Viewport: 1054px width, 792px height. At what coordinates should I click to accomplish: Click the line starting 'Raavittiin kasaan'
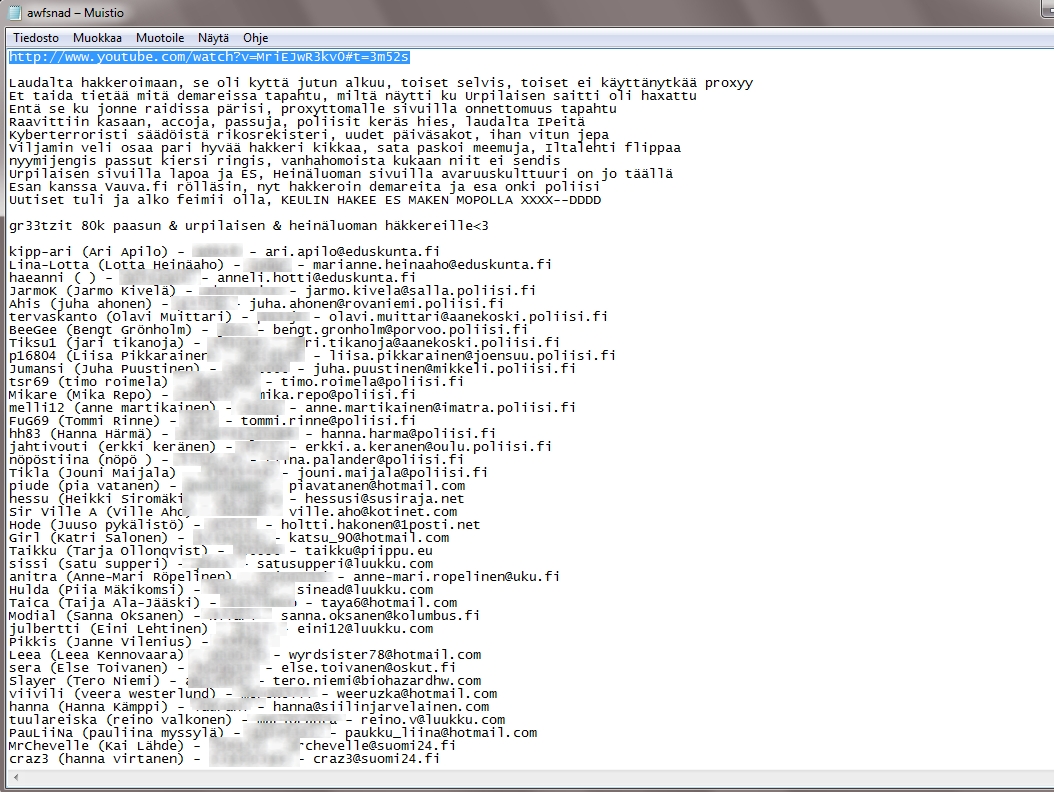[x=296, y=122]
